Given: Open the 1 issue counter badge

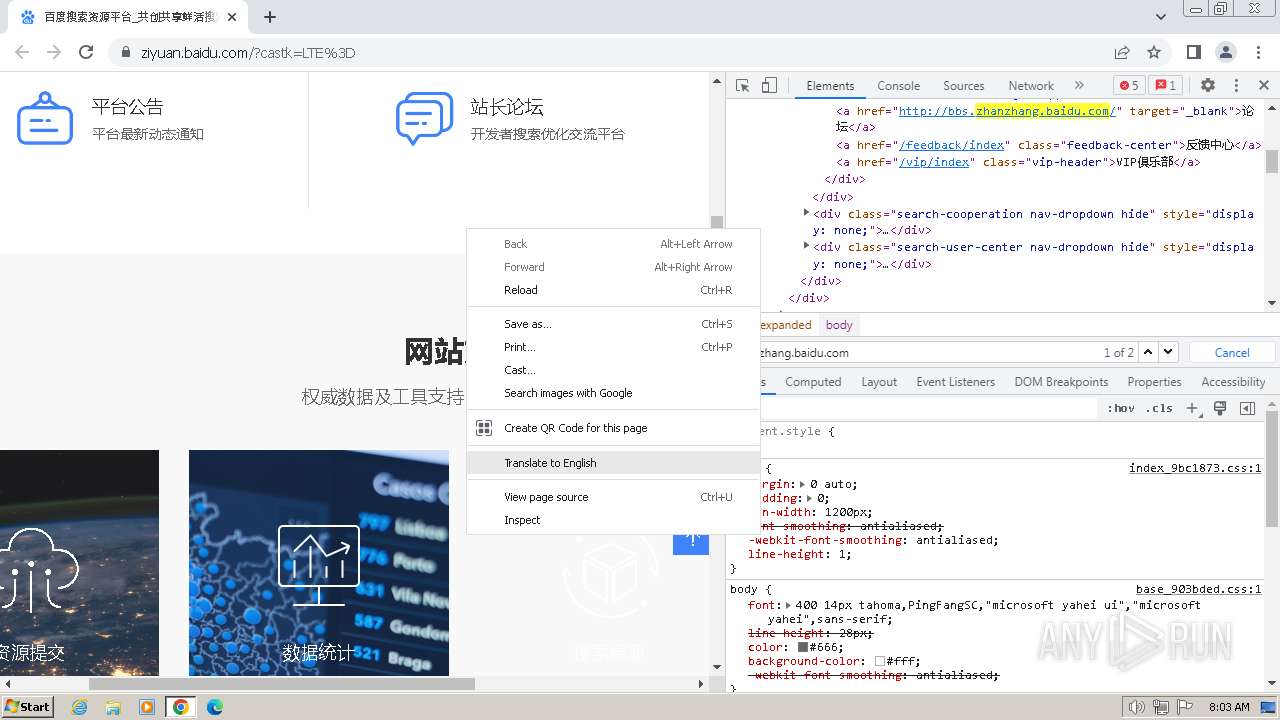Looking at the screenshot, I should 1164,86.
